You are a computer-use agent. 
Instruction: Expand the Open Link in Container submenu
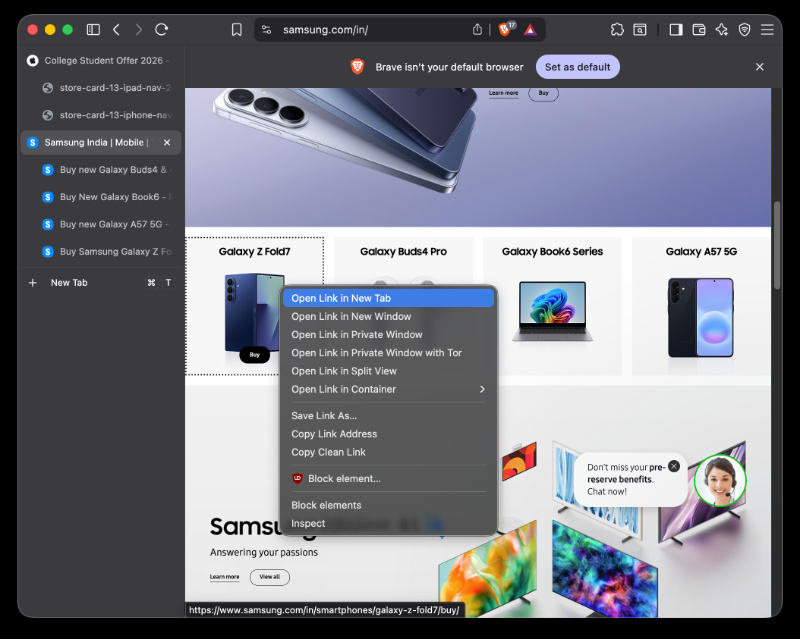[x=389, y=389]
